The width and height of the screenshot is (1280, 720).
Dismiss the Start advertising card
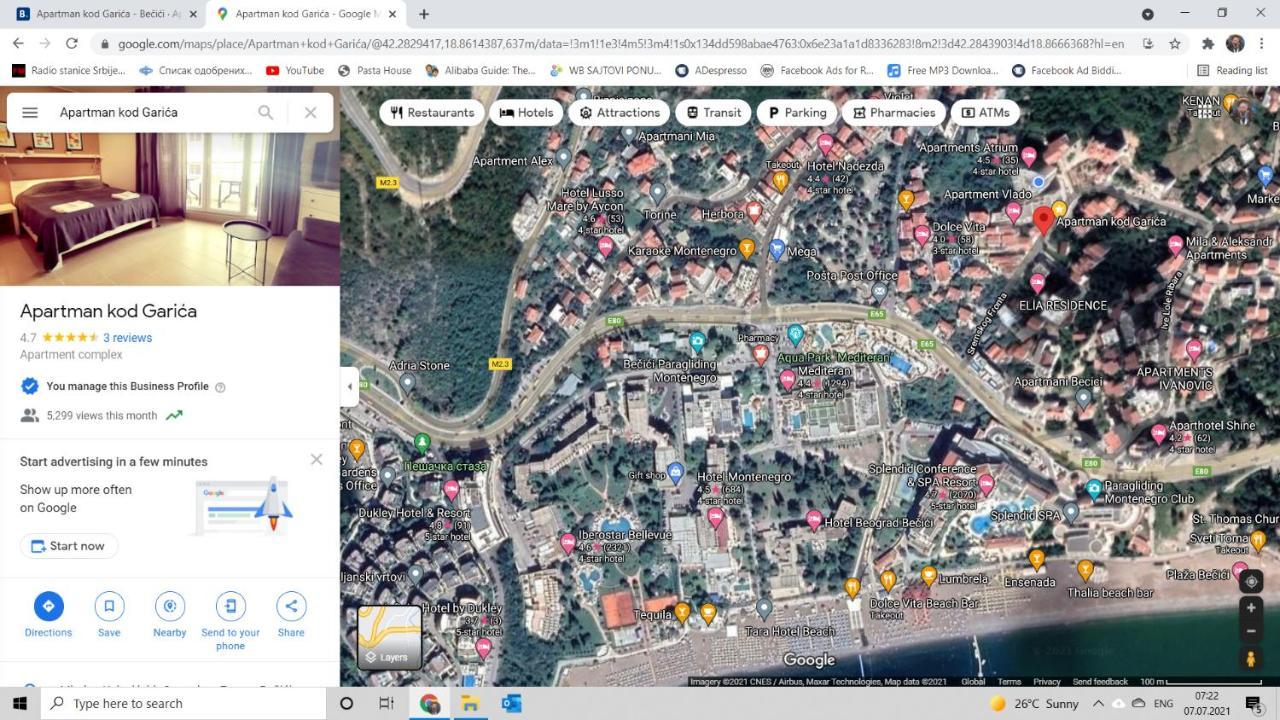316,460
